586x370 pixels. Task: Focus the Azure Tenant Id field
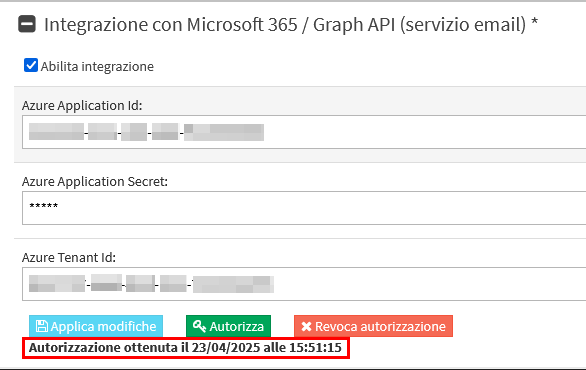(x=304, y=284)
